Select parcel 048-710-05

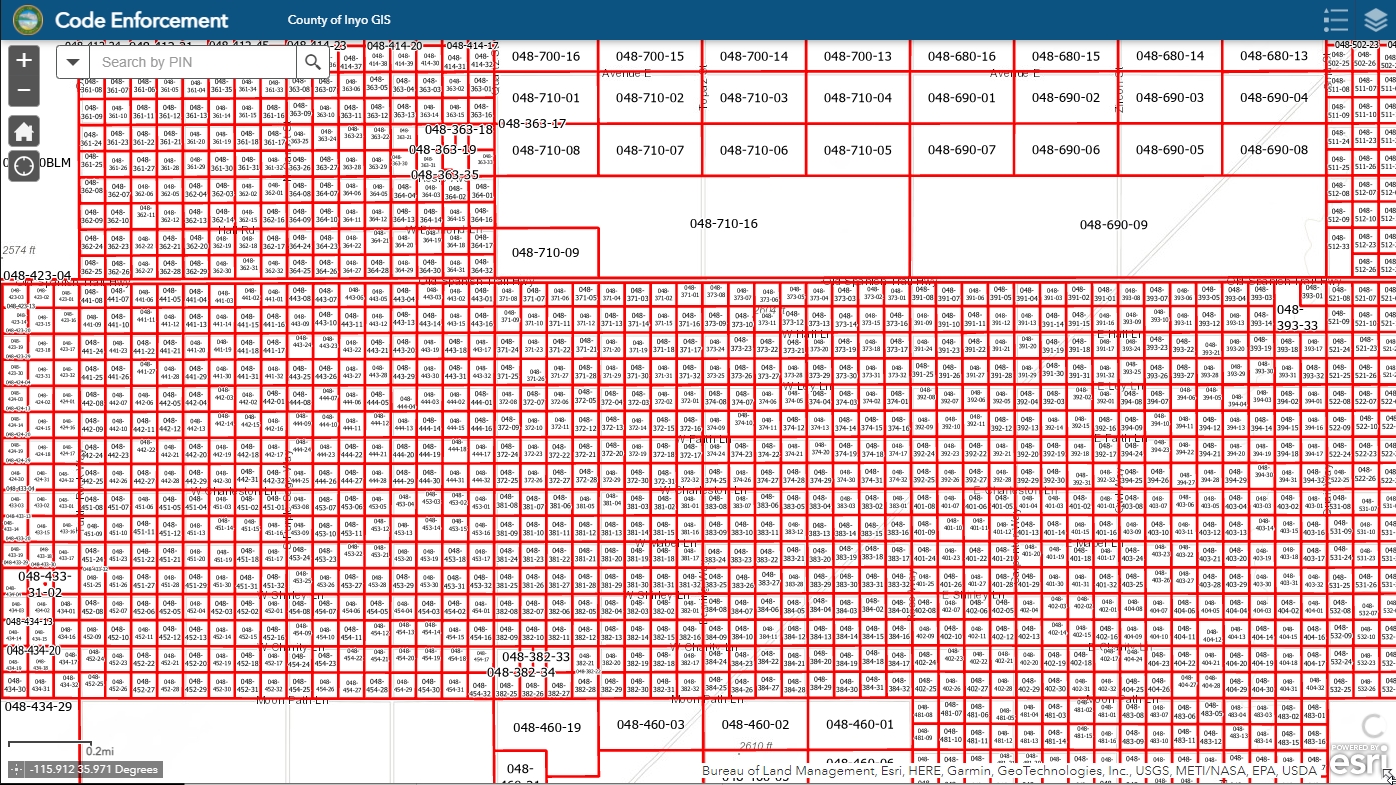pyautogui.click(x=857, y=150)
